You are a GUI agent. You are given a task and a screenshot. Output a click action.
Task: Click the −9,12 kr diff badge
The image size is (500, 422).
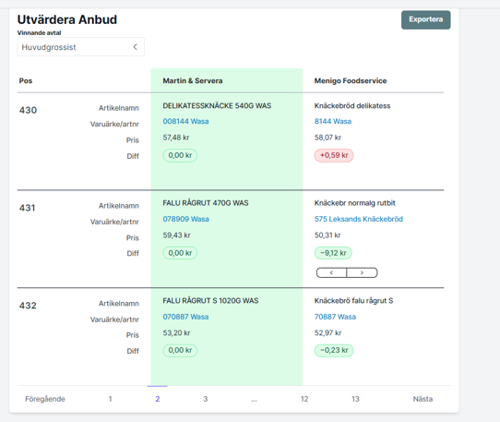tap(333, 253)
